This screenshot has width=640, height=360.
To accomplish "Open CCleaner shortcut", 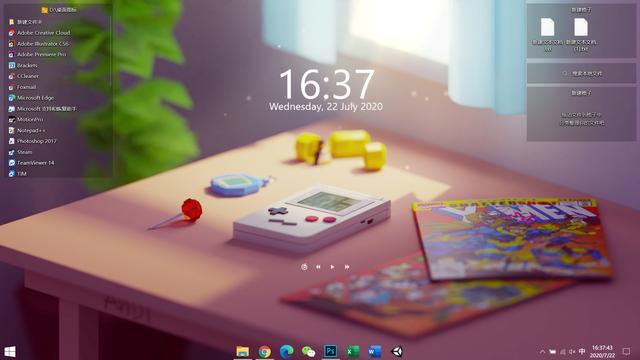I will click(x=24, y=76).
